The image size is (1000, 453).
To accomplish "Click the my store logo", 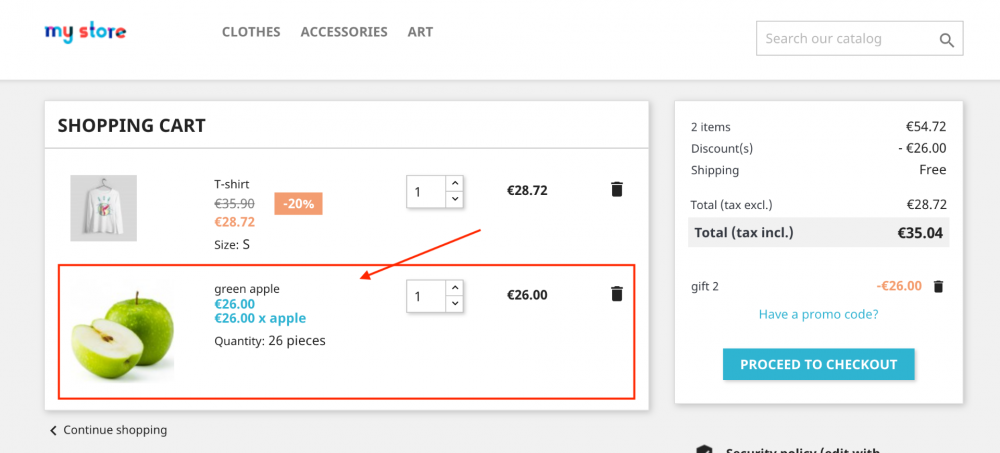I will [85, 32].
